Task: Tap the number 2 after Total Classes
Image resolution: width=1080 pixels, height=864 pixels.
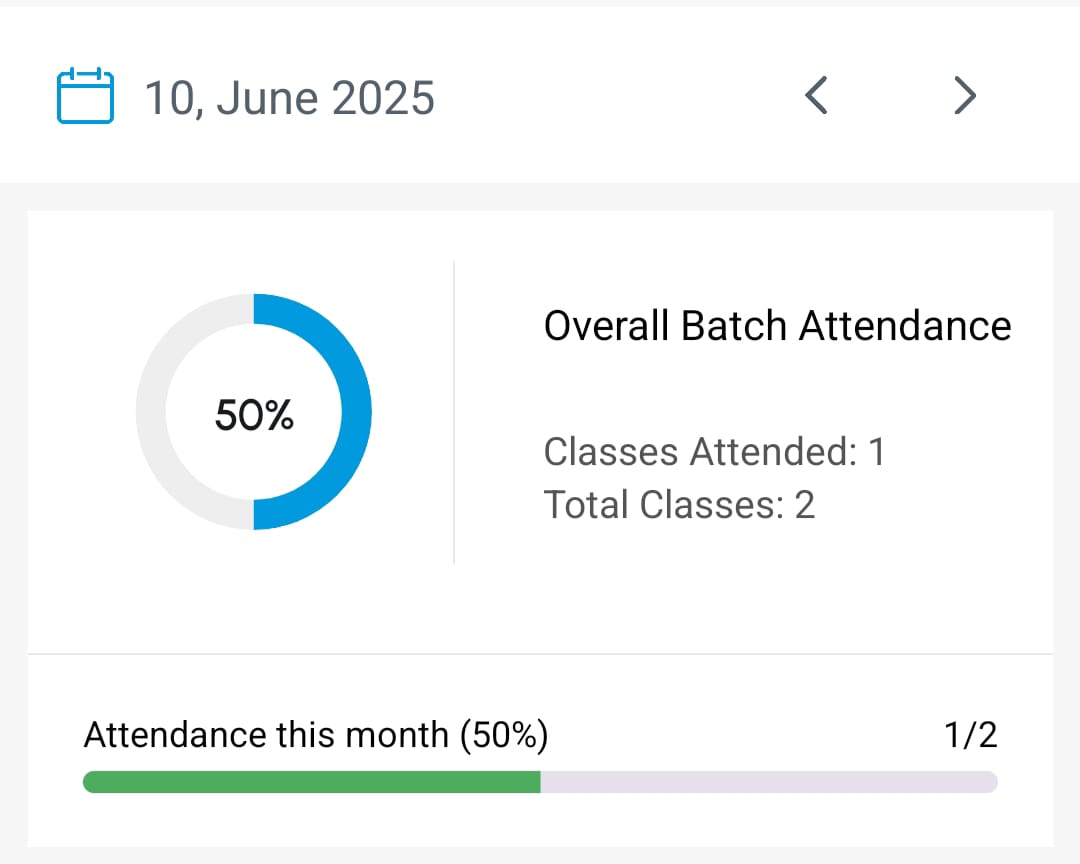Action: click(x=805, y=504)
